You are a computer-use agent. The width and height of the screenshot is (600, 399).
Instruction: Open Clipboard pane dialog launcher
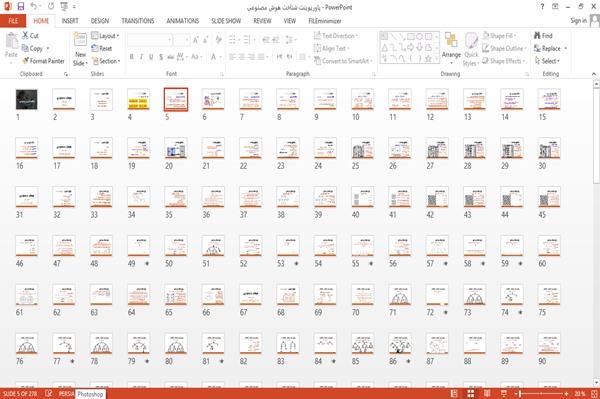(x=66, y=74)
